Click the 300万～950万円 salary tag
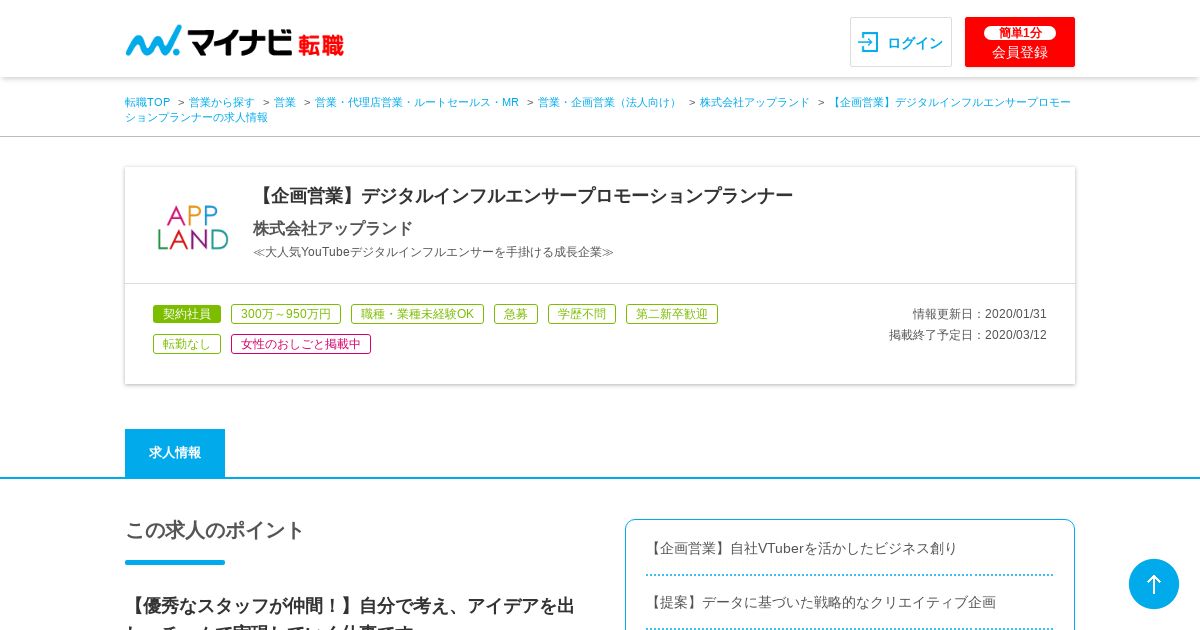This screenshot has width=1200, height=630. tap(286, 314)
